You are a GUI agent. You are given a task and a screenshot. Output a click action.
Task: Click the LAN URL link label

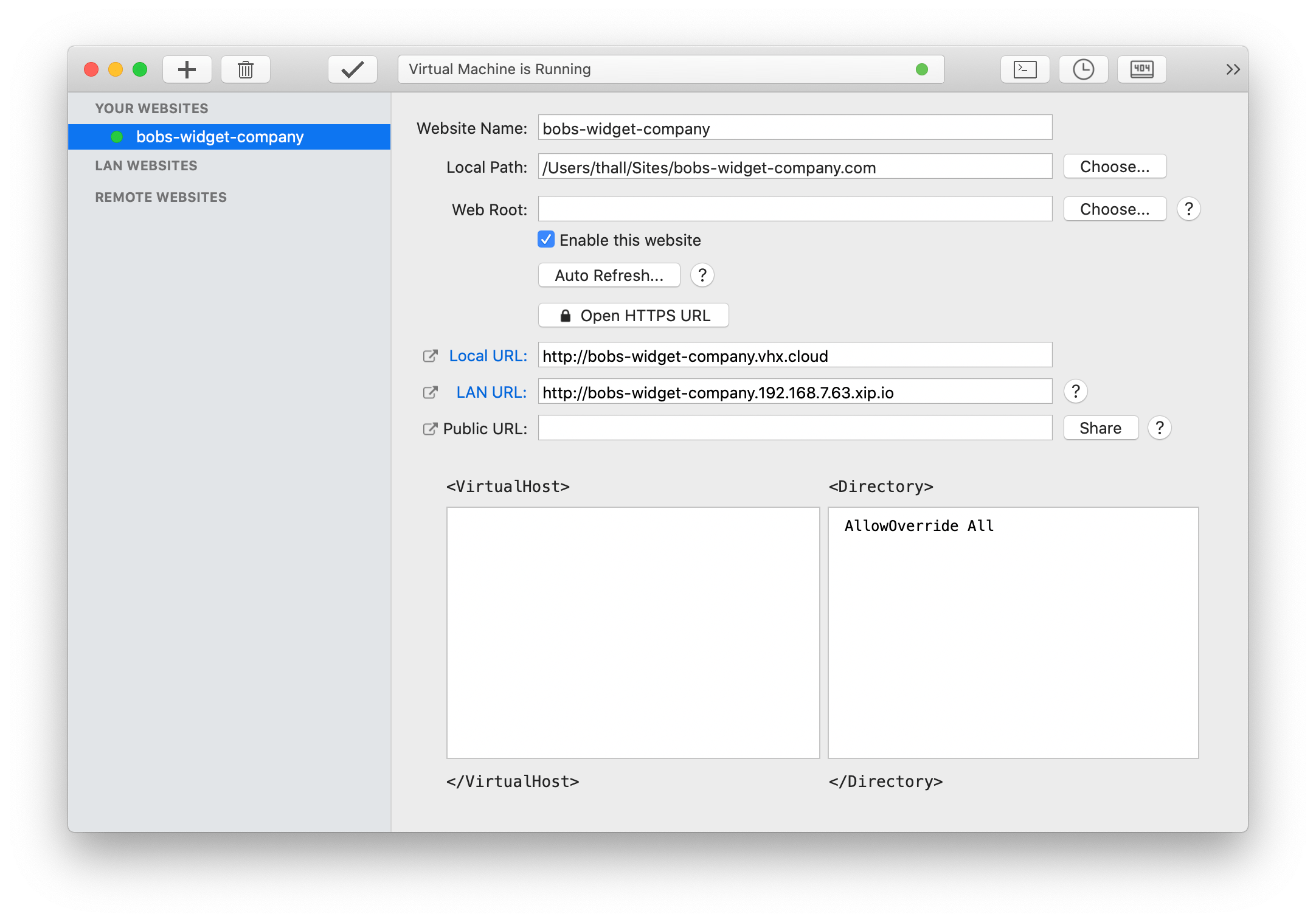tap(491, 392)
